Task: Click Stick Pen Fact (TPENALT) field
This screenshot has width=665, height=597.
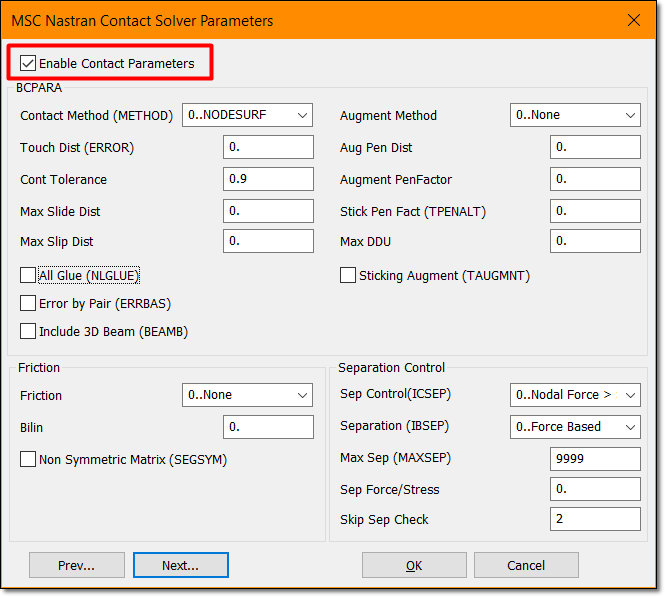Action: 595,211
